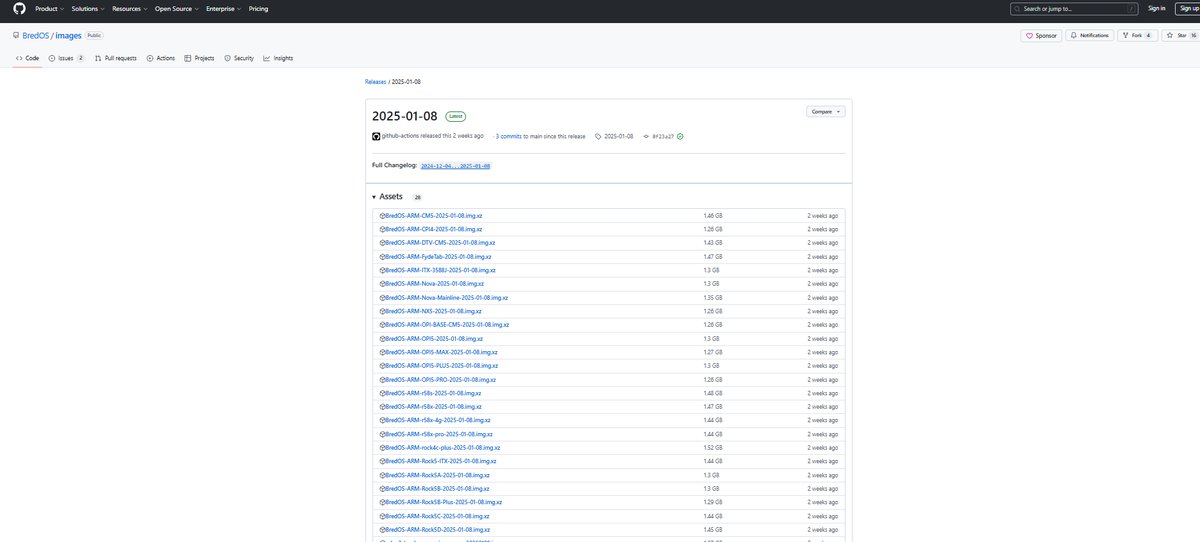Click the green verified checkmark icon
This screenshot has height=542, width=1200.
(x=680, y=136)
